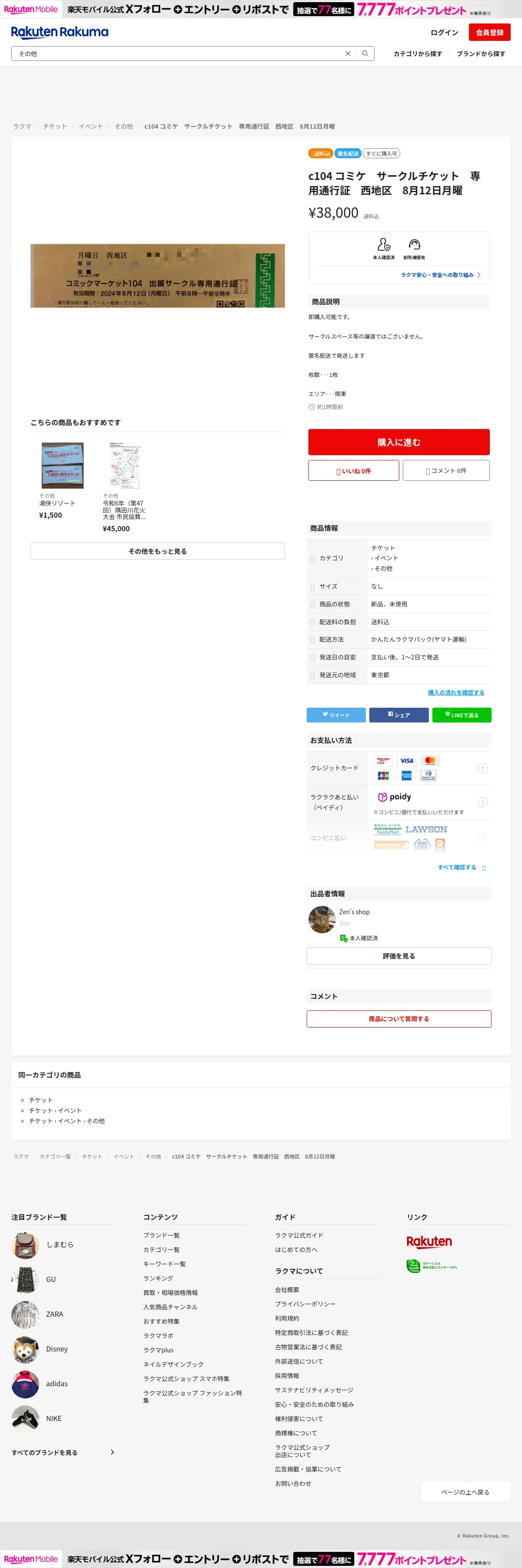This screenshot has width=522, height=1568.
Task: Open the コメント 0件 button
Action: tap(446, 470)
